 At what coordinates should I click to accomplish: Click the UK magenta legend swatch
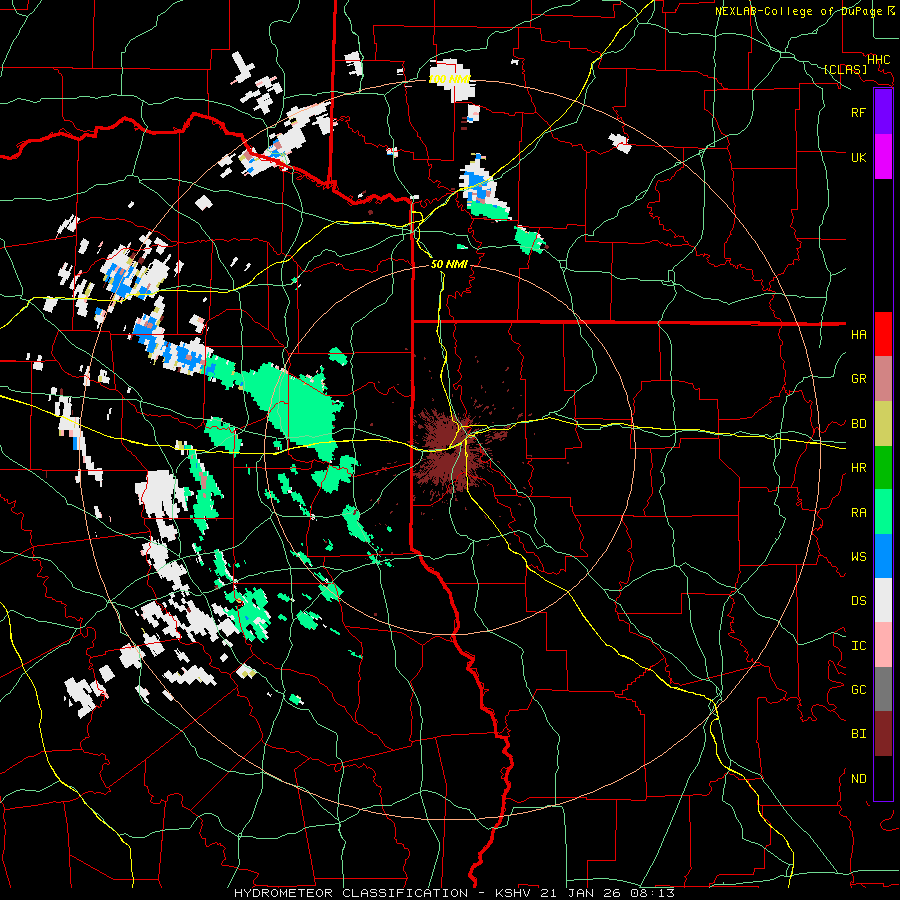[x=883, y=157]
